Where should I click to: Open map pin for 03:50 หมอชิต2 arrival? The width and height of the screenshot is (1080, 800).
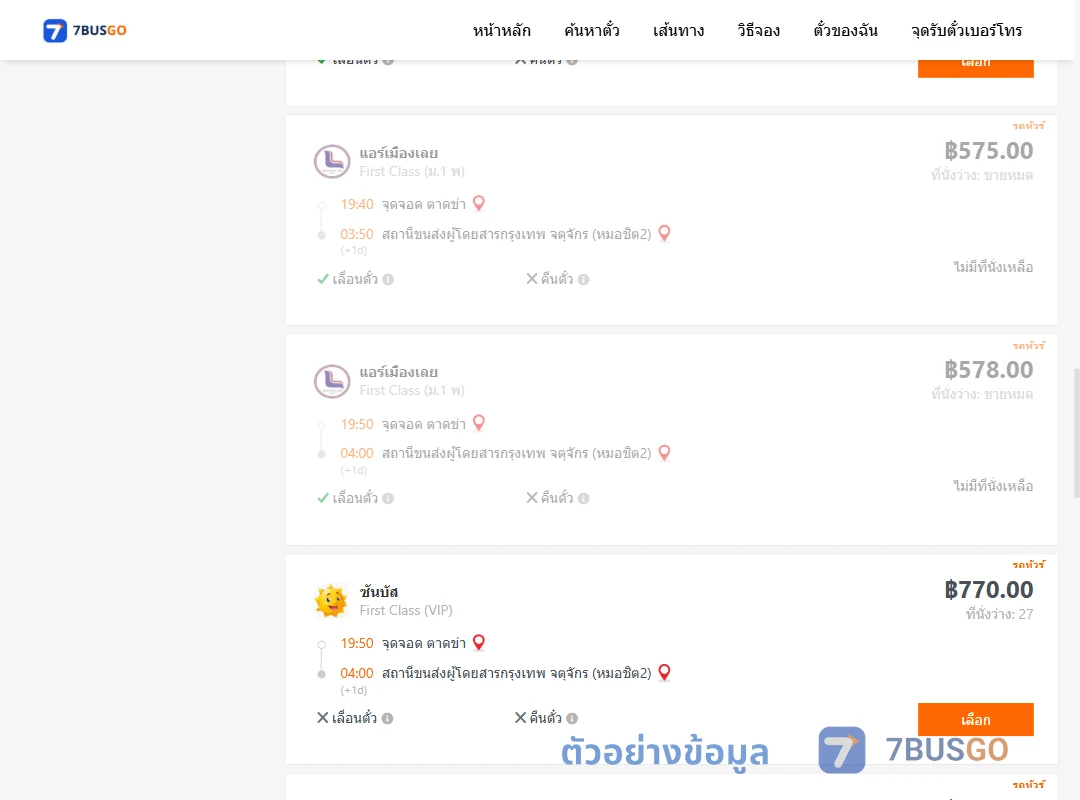click(664, 233)
